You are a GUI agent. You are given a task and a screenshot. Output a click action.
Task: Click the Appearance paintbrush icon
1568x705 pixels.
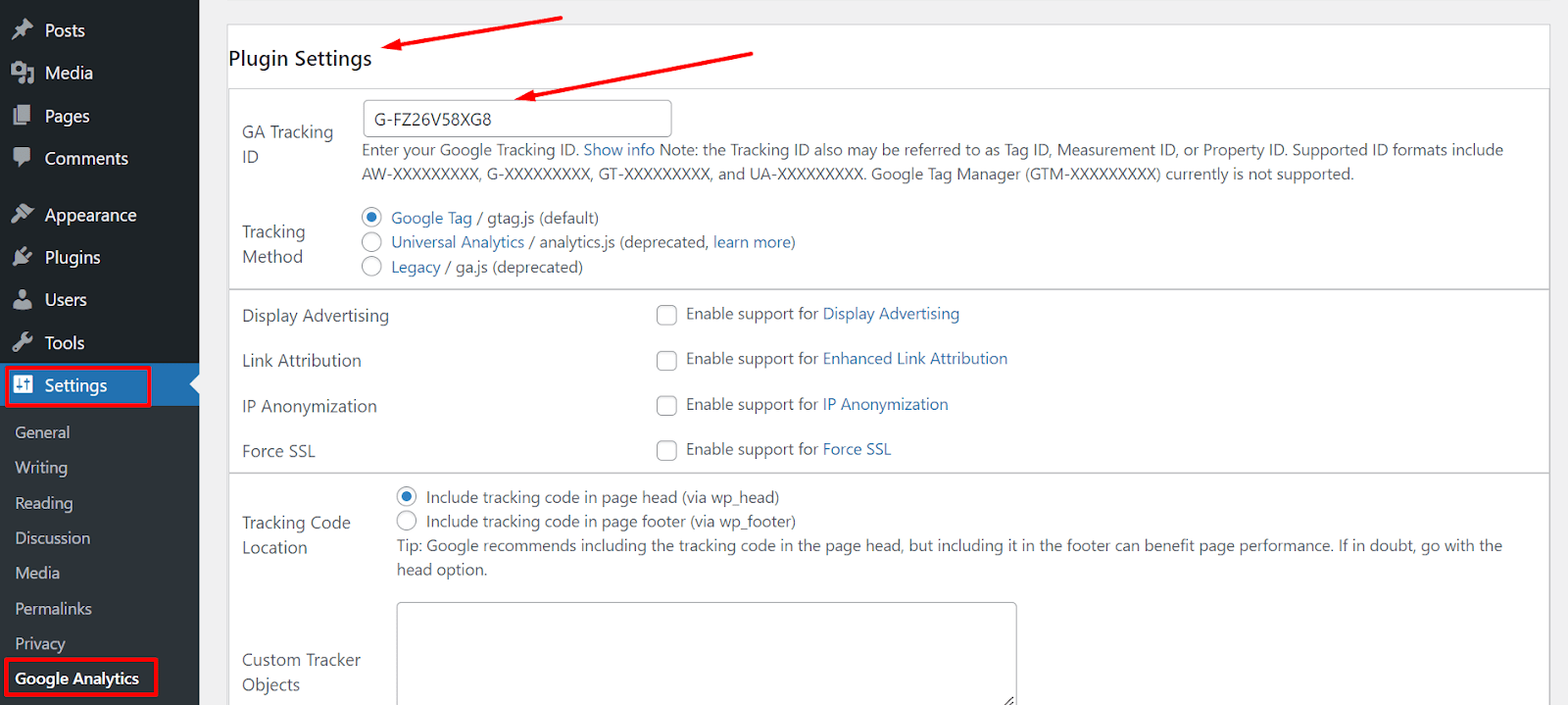(x=23, y=214)
